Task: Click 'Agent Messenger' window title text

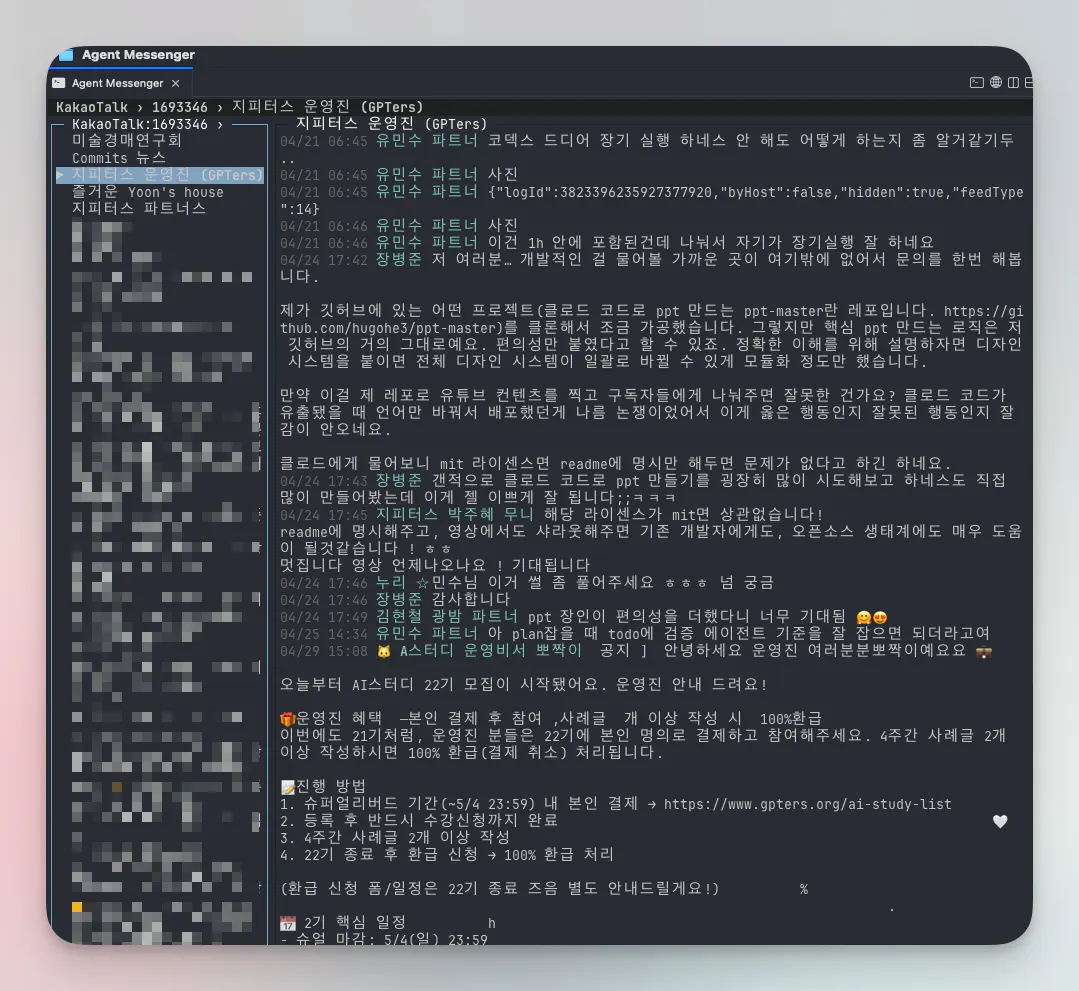Action: [x=138, y=54]
